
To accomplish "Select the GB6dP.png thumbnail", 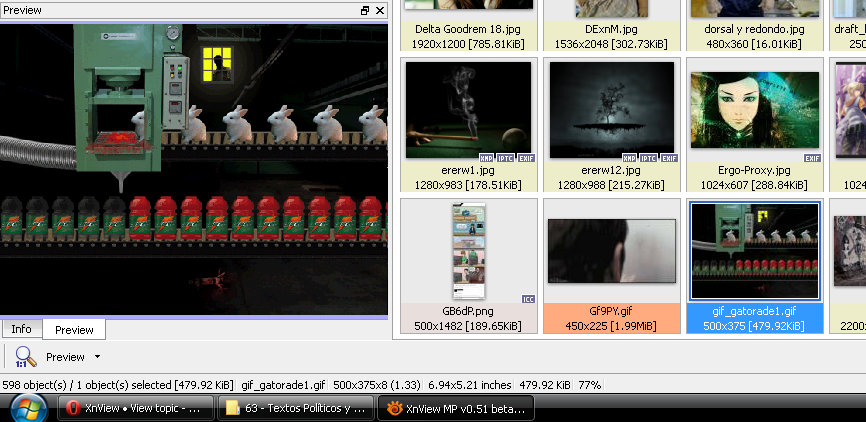I will pos(468,251).
